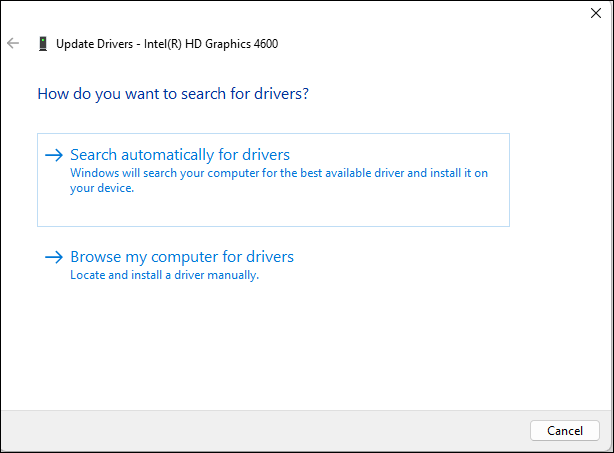Click the back arrow in the title bar
614x453 pixels.
pos(13,44)
